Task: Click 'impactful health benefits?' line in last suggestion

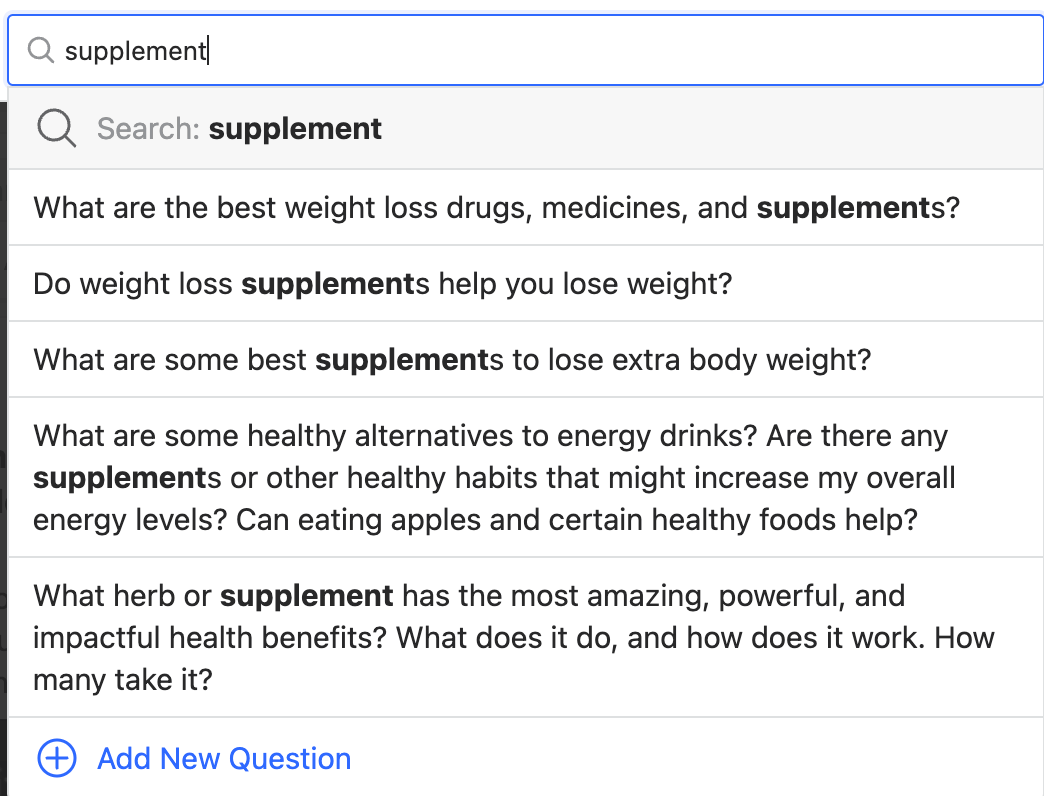Action: [x=210, y=638]
